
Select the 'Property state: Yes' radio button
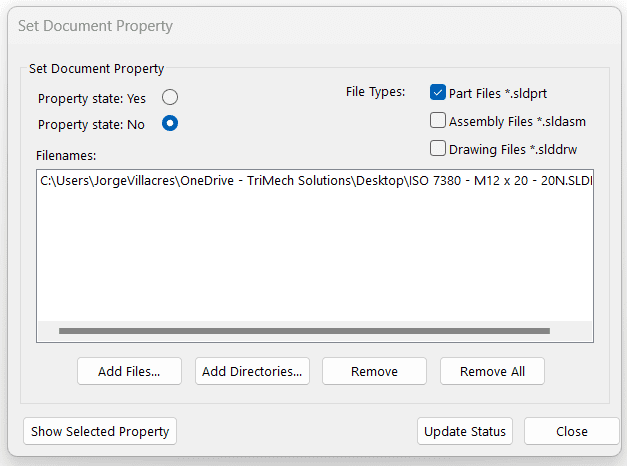[170, 98]
